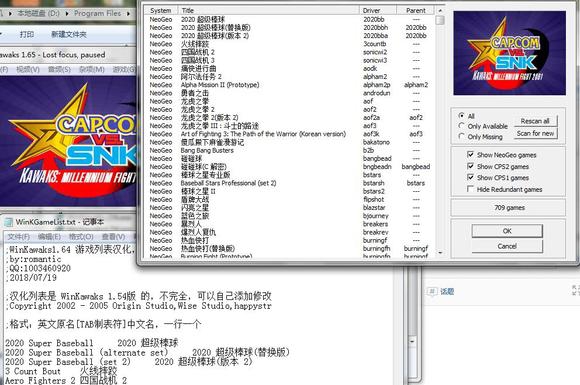Select the Bang Bang Busters row
This screenshot has width=580, height=385.
[289, 150]
